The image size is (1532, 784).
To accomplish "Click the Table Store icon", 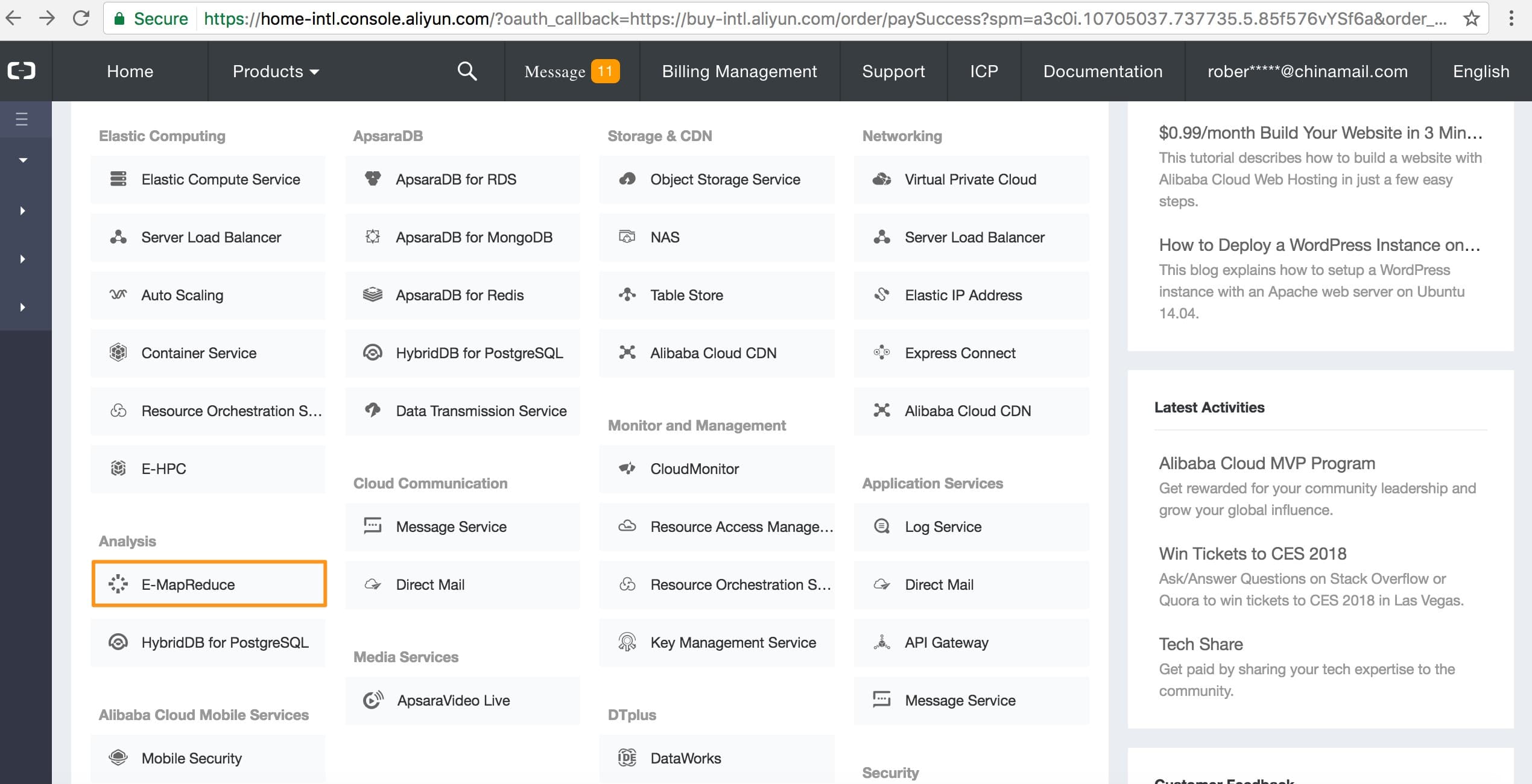I will point(627,294).
